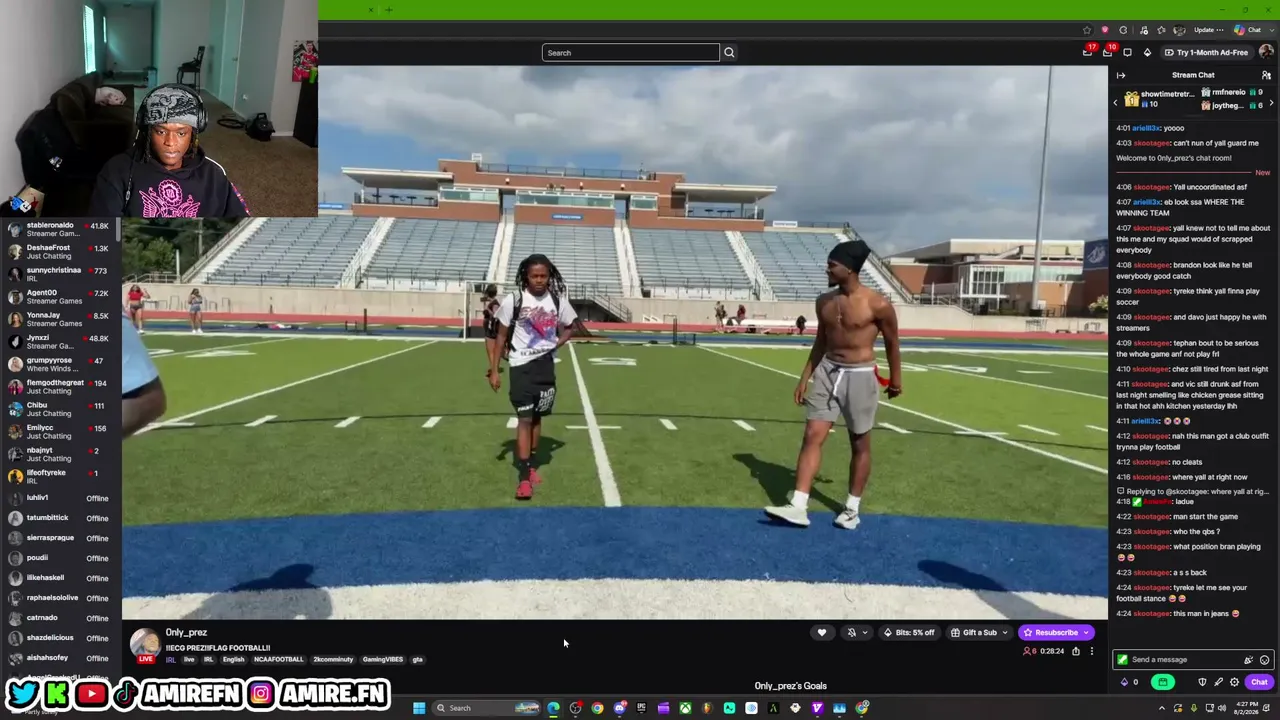This screenshot has width=1280, height=720.
Task: Open Twitch notifications inbox with 17 badge
Action: pyautogui.click(x=1087, y=52)
